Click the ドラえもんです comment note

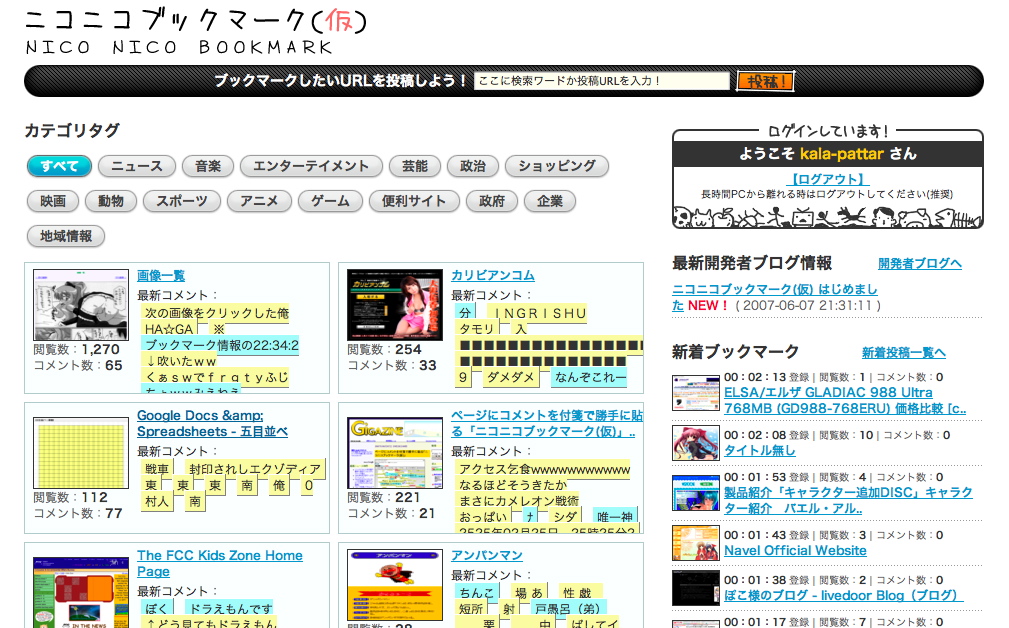click(x=230, y=609)
